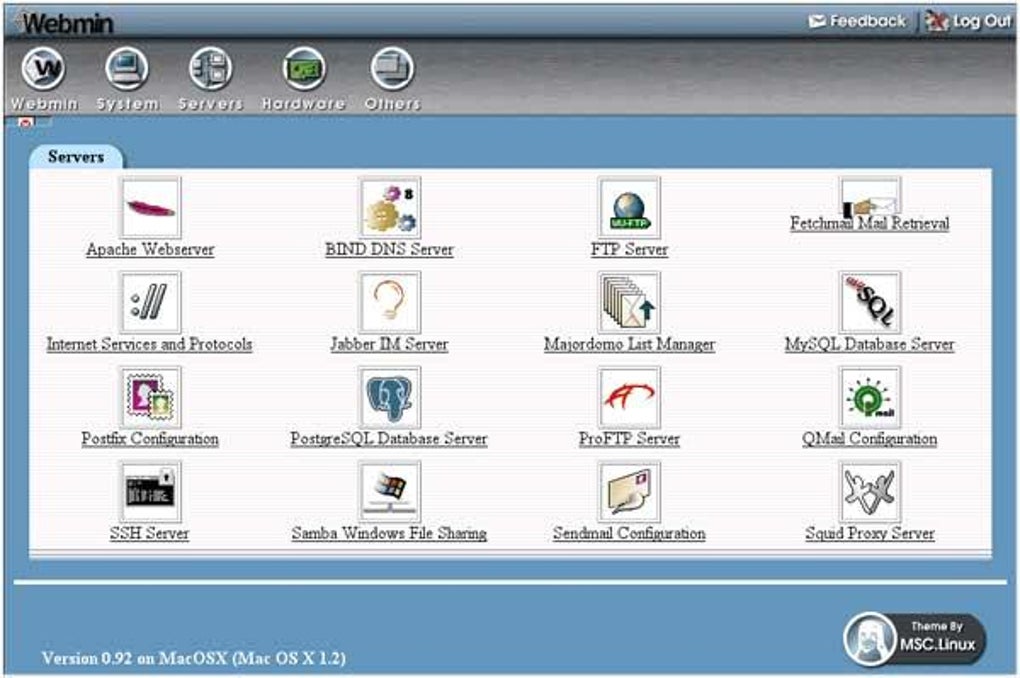The width and height of the screenshot is (1020, 678).
Task: Click the Sendmail Configuration link
Action: pyautogui.click(x=629, y=534)
